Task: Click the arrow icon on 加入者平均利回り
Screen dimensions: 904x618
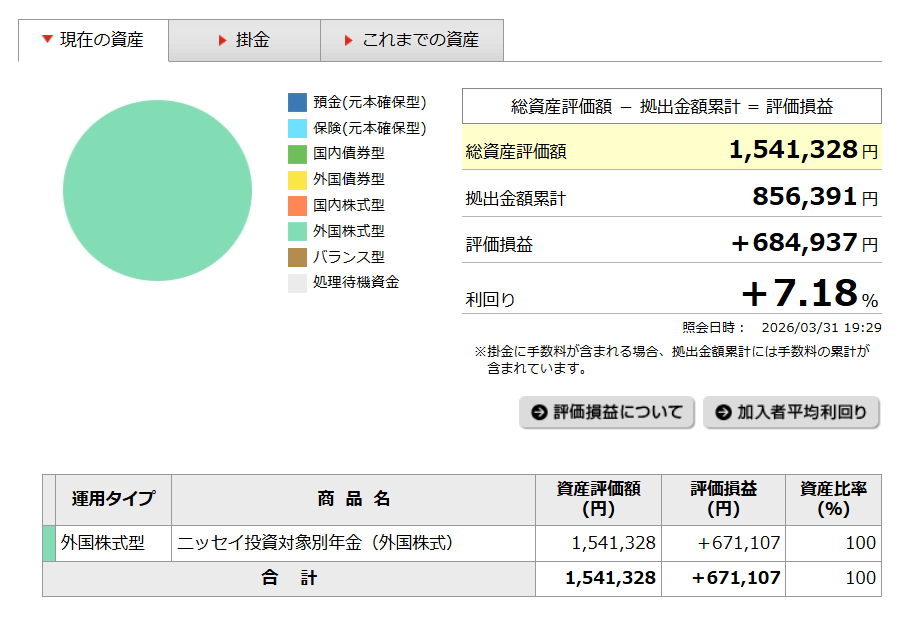Action: (722, 412)
